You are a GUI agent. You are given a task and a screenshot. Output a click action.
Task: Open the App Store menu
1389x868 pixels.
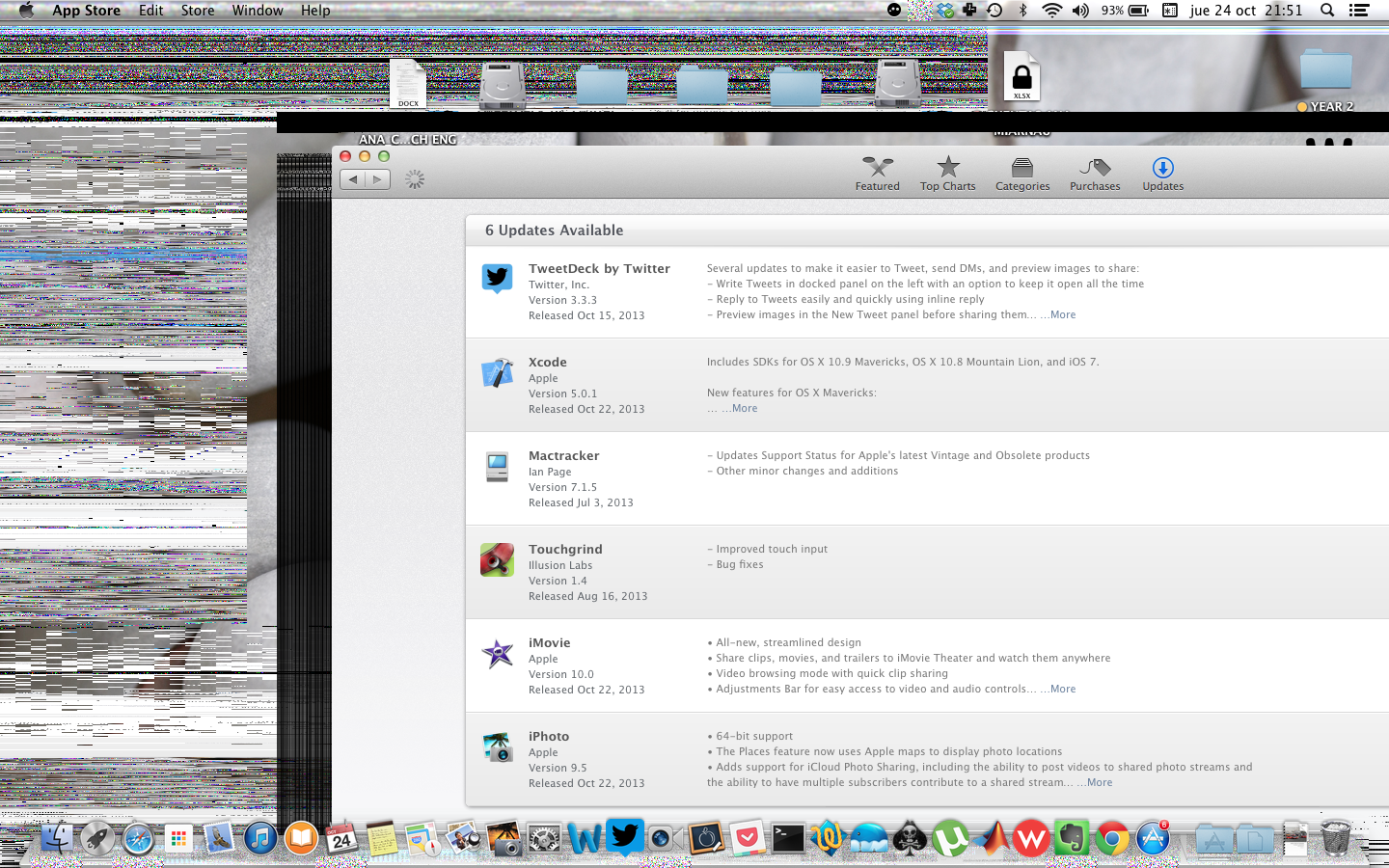86,10
